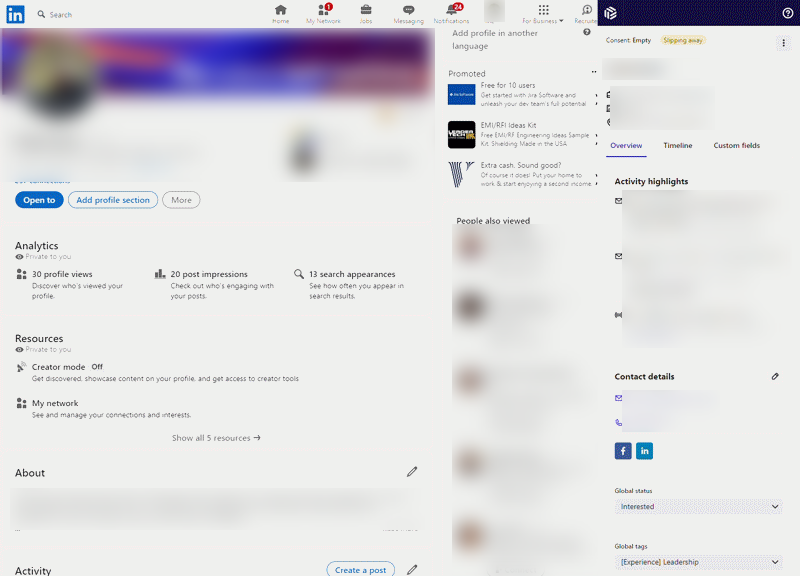Expand the Global tags Leadership dropdown

[698, 562]
